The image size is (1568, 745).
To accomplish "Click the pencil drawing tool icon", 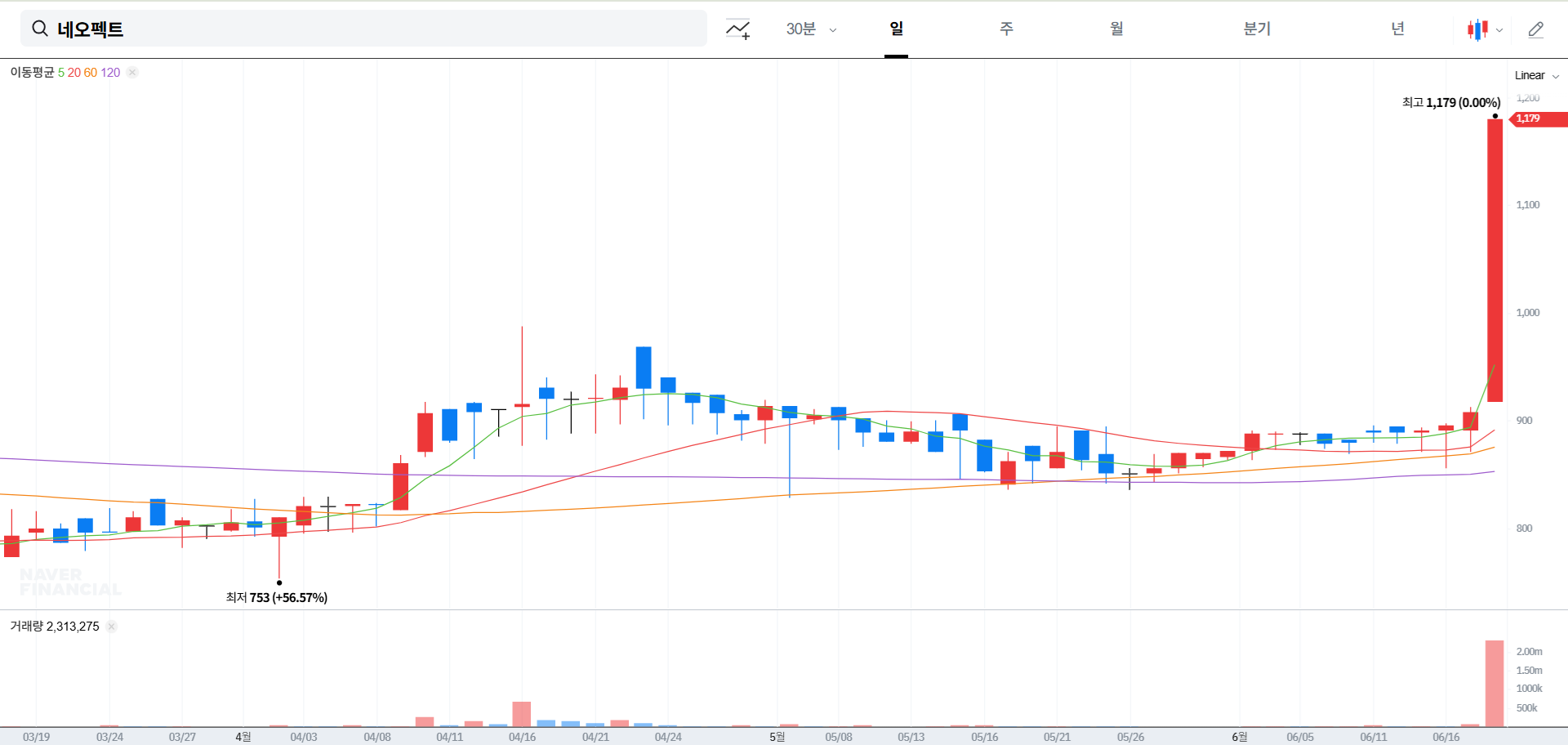I will (1535, 30).
